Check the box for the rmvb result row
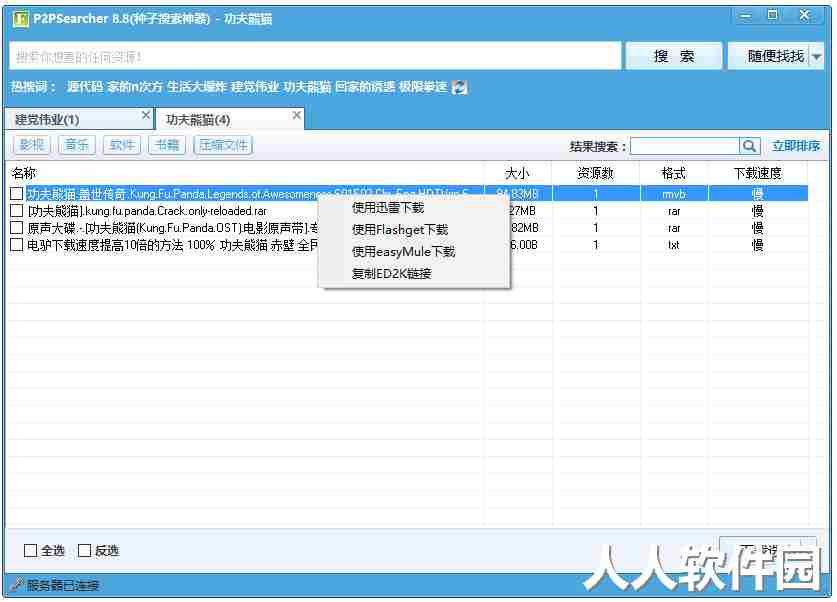 [x=17, y=193]
